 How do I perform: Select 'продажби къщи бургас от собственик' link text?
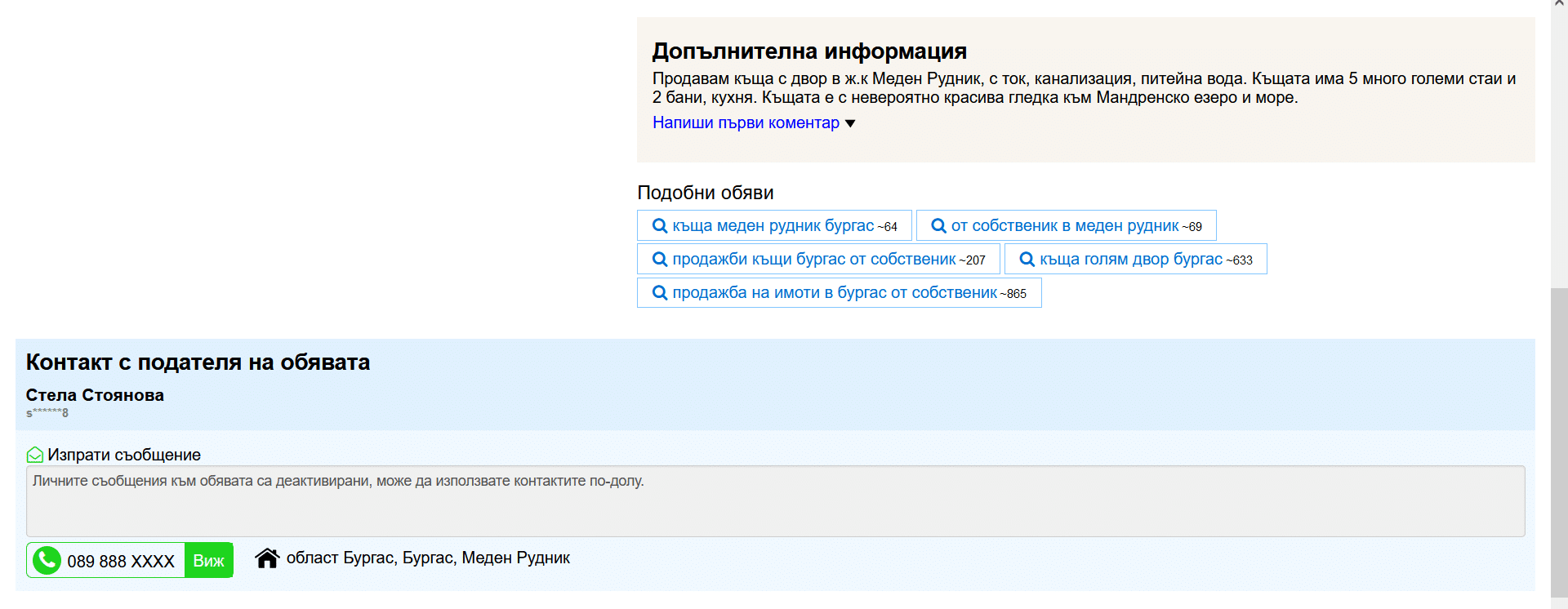coord(813,260)
